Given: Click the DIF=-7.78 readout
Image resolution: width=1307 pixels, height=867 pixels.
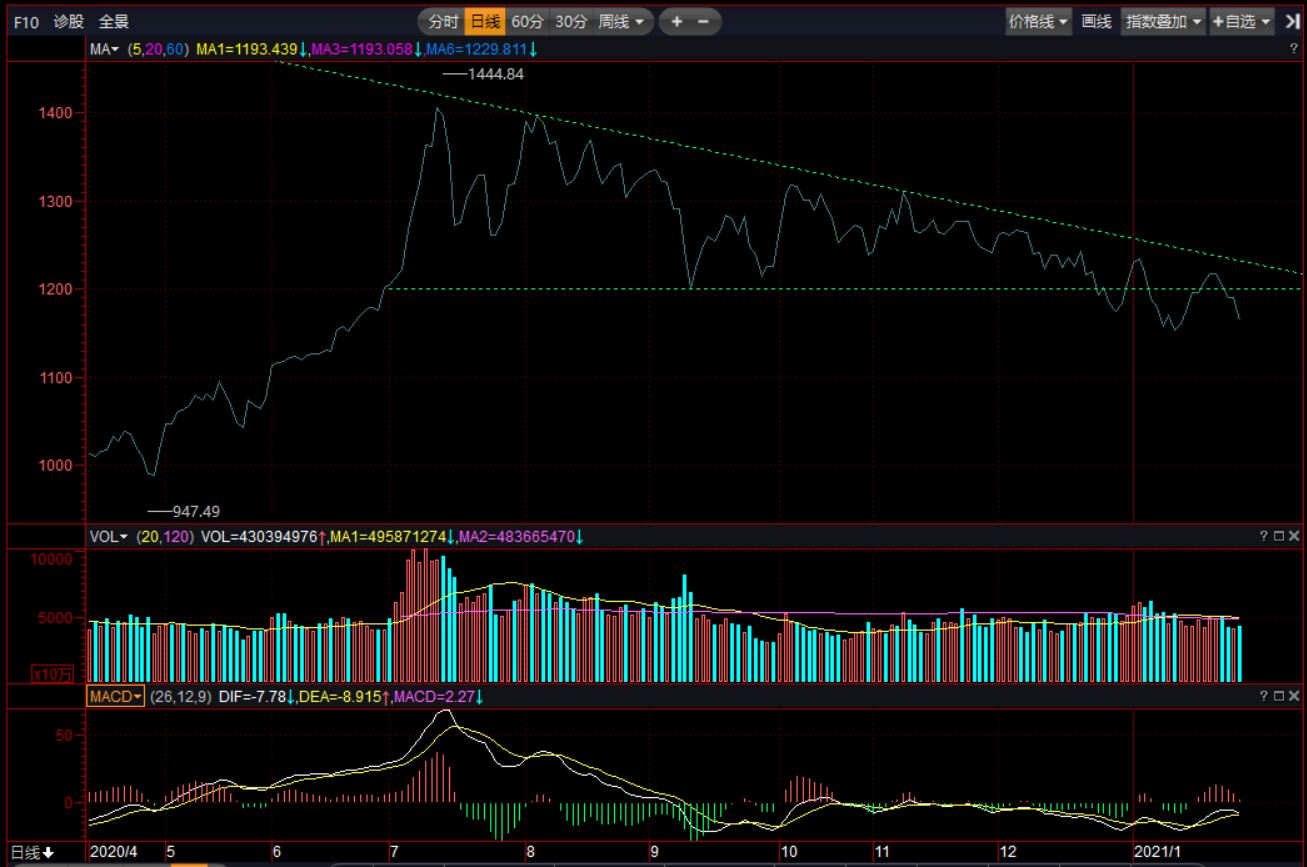Looking at the screenshot, I should pyautogui.click(x=256, y=695).
